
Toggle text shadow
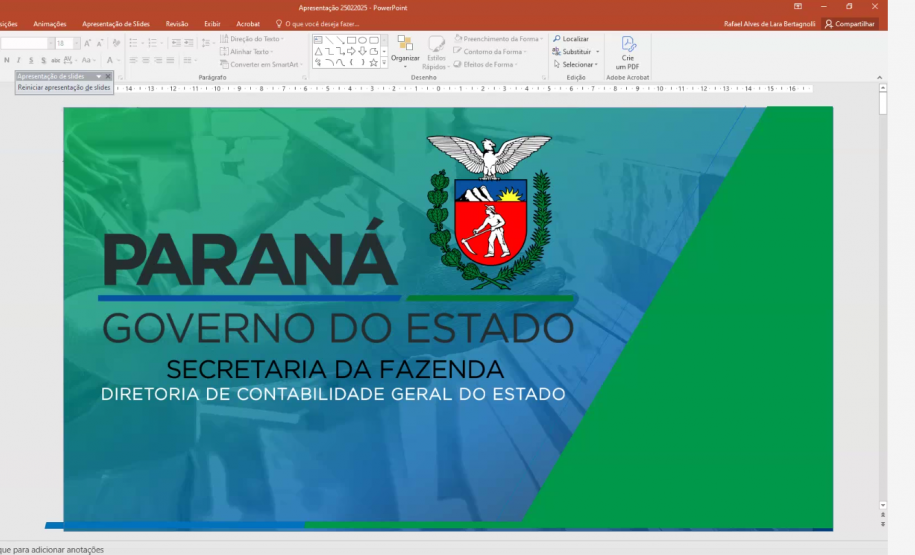pyautogui.click(x=43, y=60)
